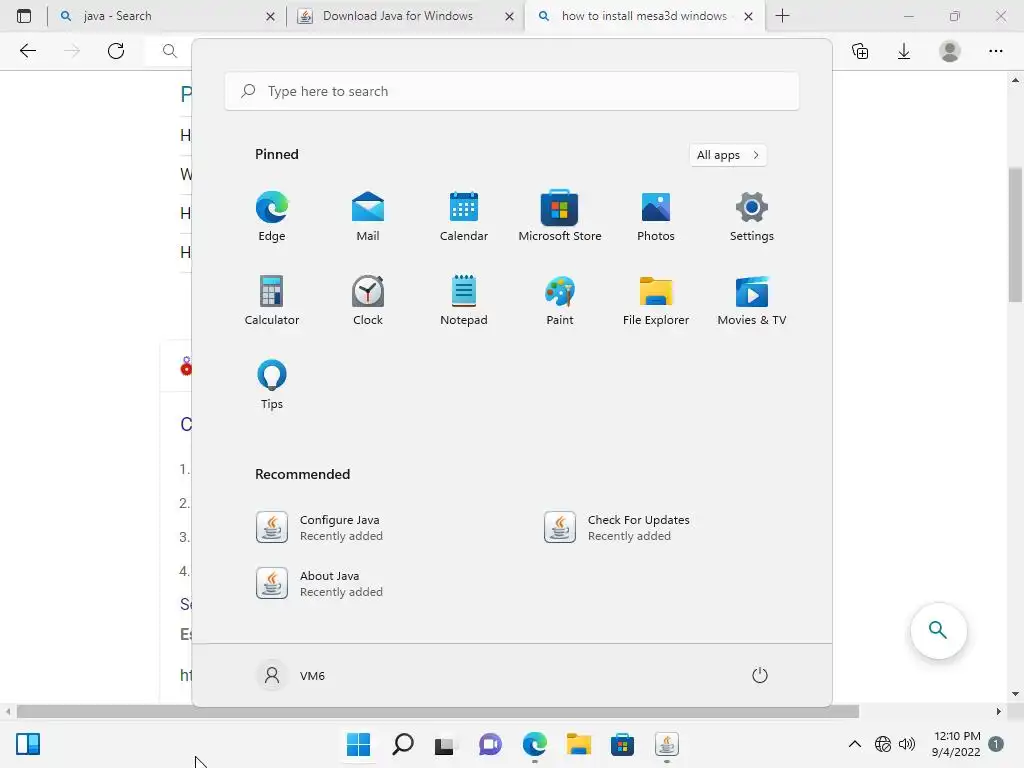1024x768 pixels.
Task: Click the page horizontal scrollbar thumb
Action: (438, 711)
